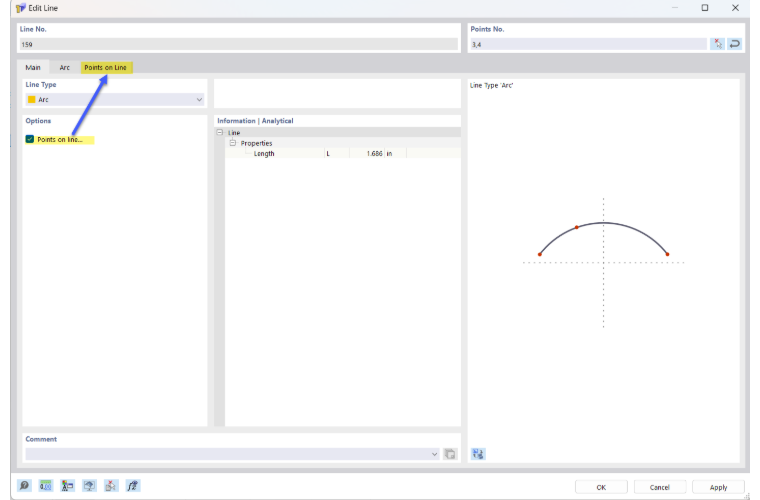Click the Apply button
This screenshot has width=760, height=500.
point(718,487)
